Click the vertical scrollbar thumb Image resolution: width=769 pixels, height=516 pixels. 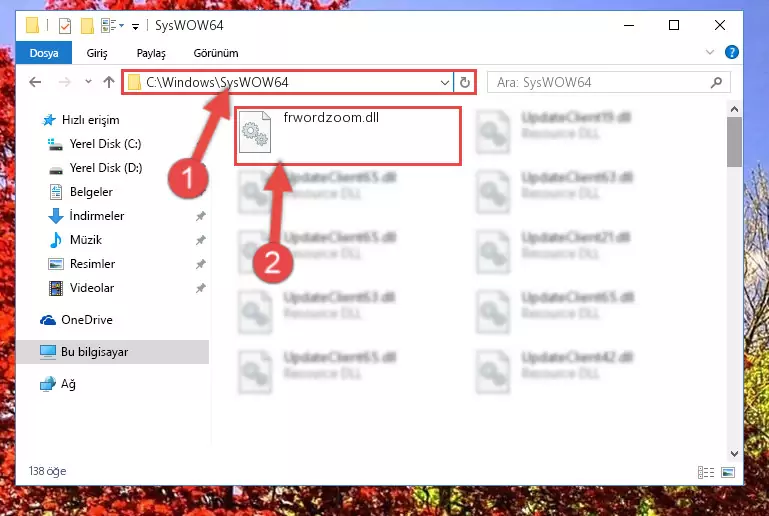(x=734, y=142)
